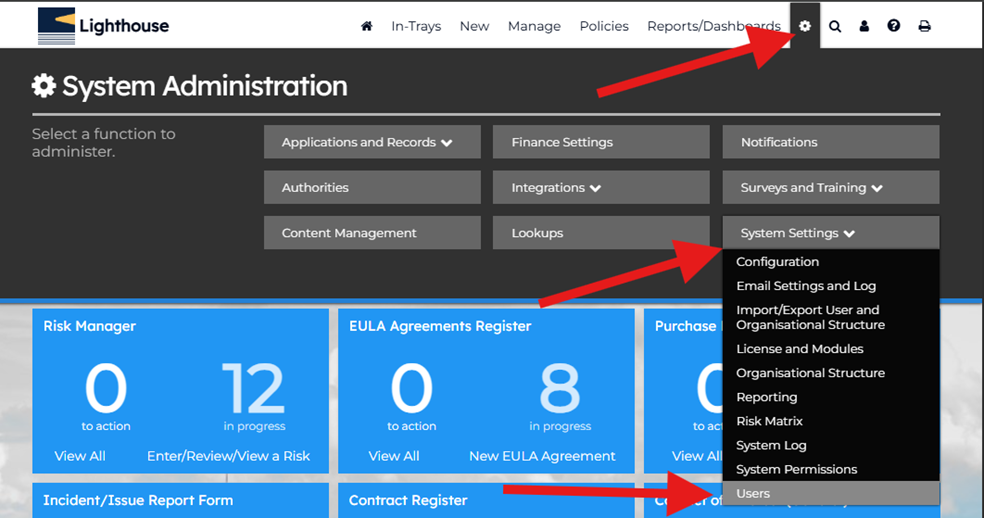Select Organisational Structure menu entry
The image size is (984, 518).
point(810,373)
